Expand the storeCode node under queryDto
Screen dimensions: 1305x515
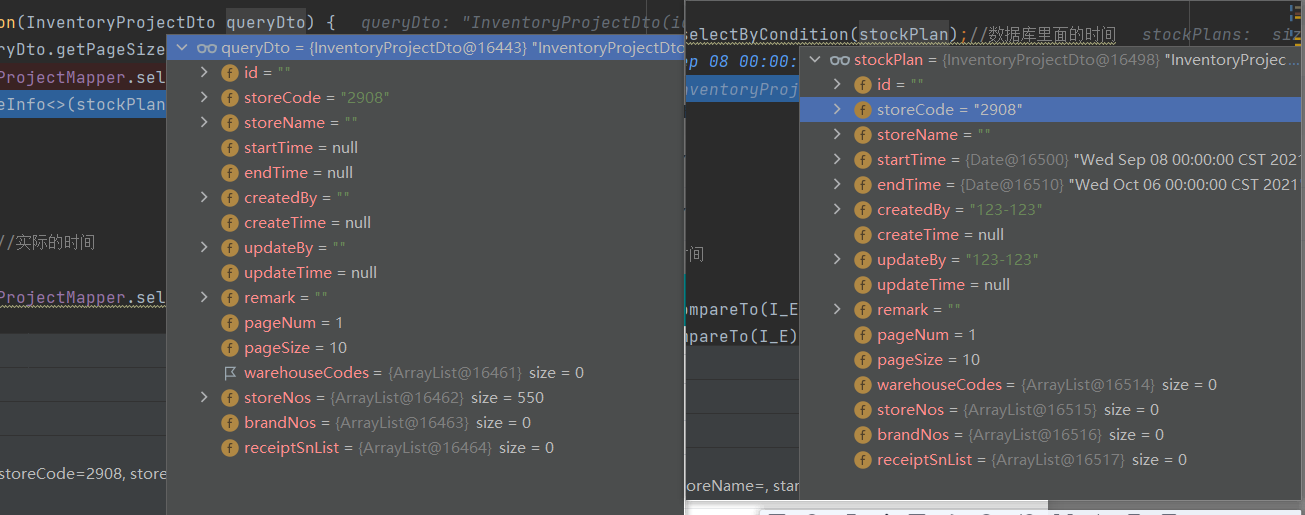click(205, 98)
